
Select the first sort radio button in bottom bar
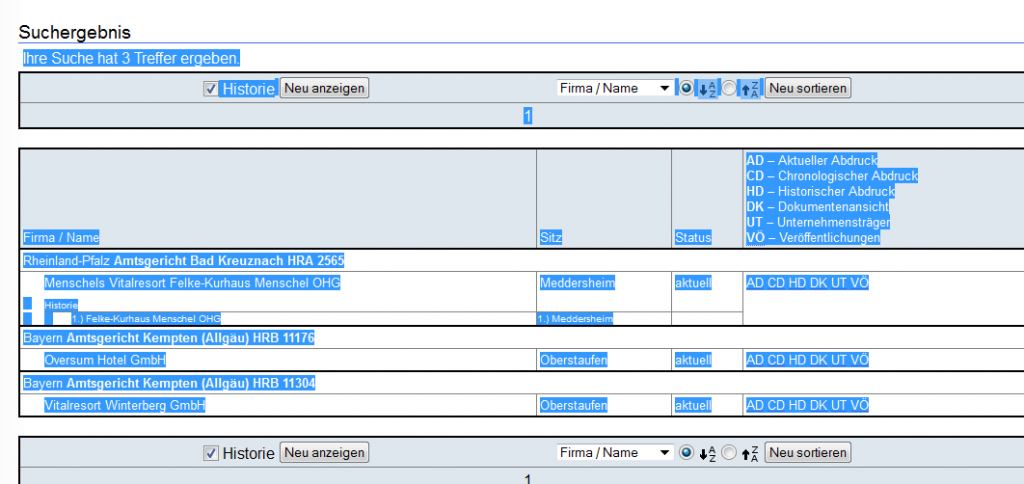(686, 453)
